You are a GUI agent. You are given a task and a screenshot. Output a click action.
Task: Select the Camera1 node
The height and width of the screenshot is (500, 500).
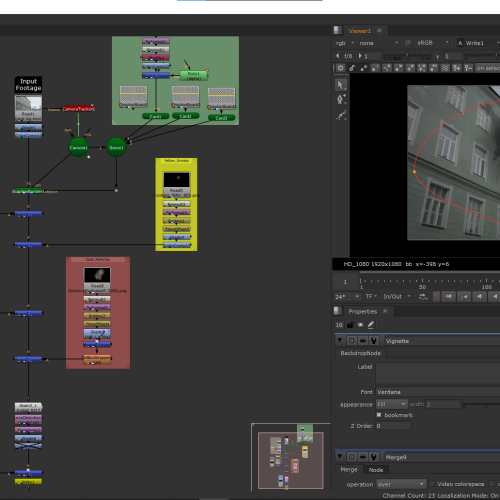coord(78,147)
